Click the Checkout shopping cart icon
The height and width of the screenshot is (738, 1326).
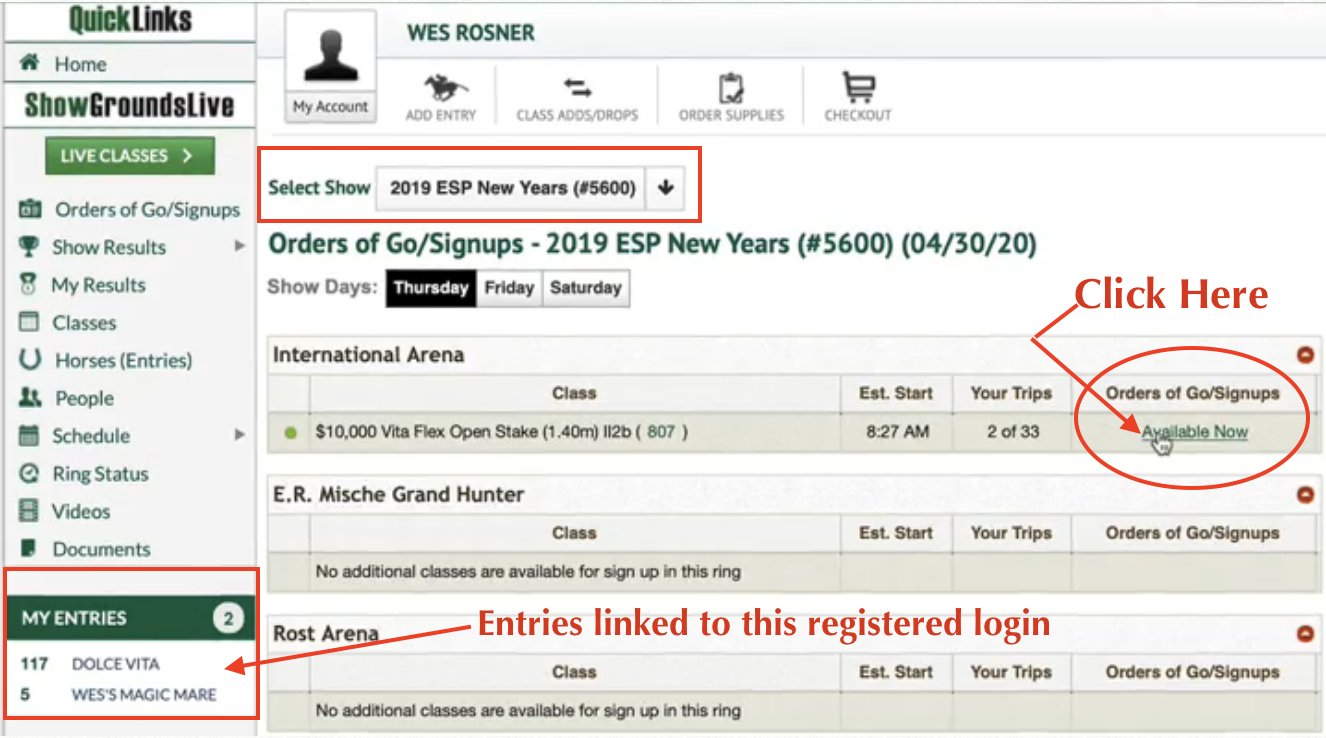857,87
